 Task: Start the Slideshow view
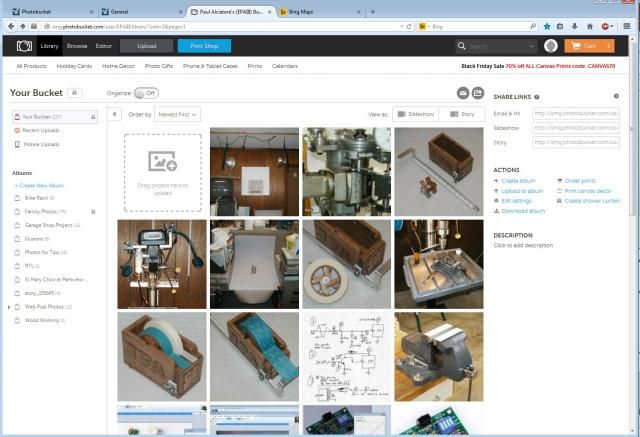(x=416, y=114)
